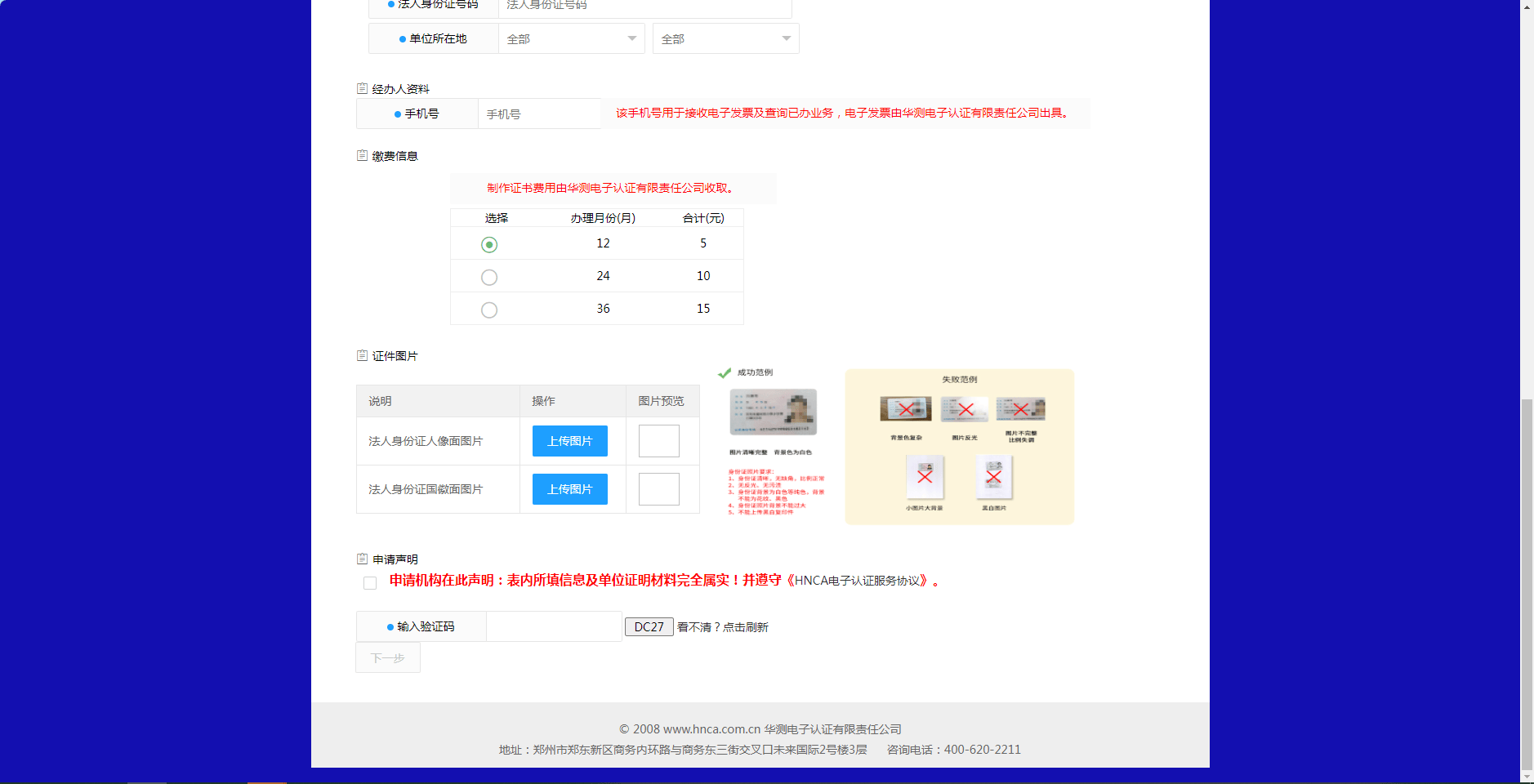Screen dimensions: 1534x784
Task: Click the 办理月份(月) column header
Action: click(603, 218)
